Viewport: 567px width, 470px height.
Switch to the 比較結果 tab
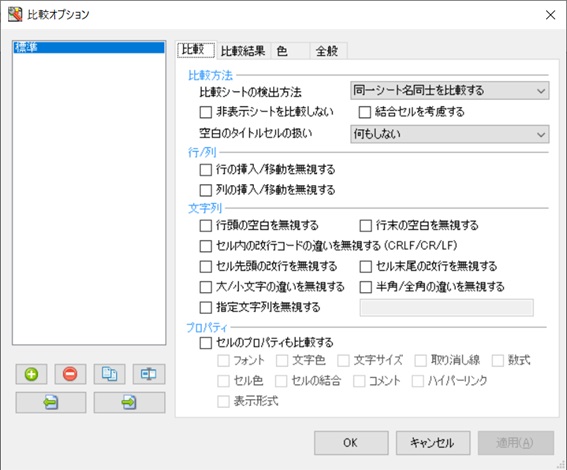pyautogui.click(x=243, y=51)
